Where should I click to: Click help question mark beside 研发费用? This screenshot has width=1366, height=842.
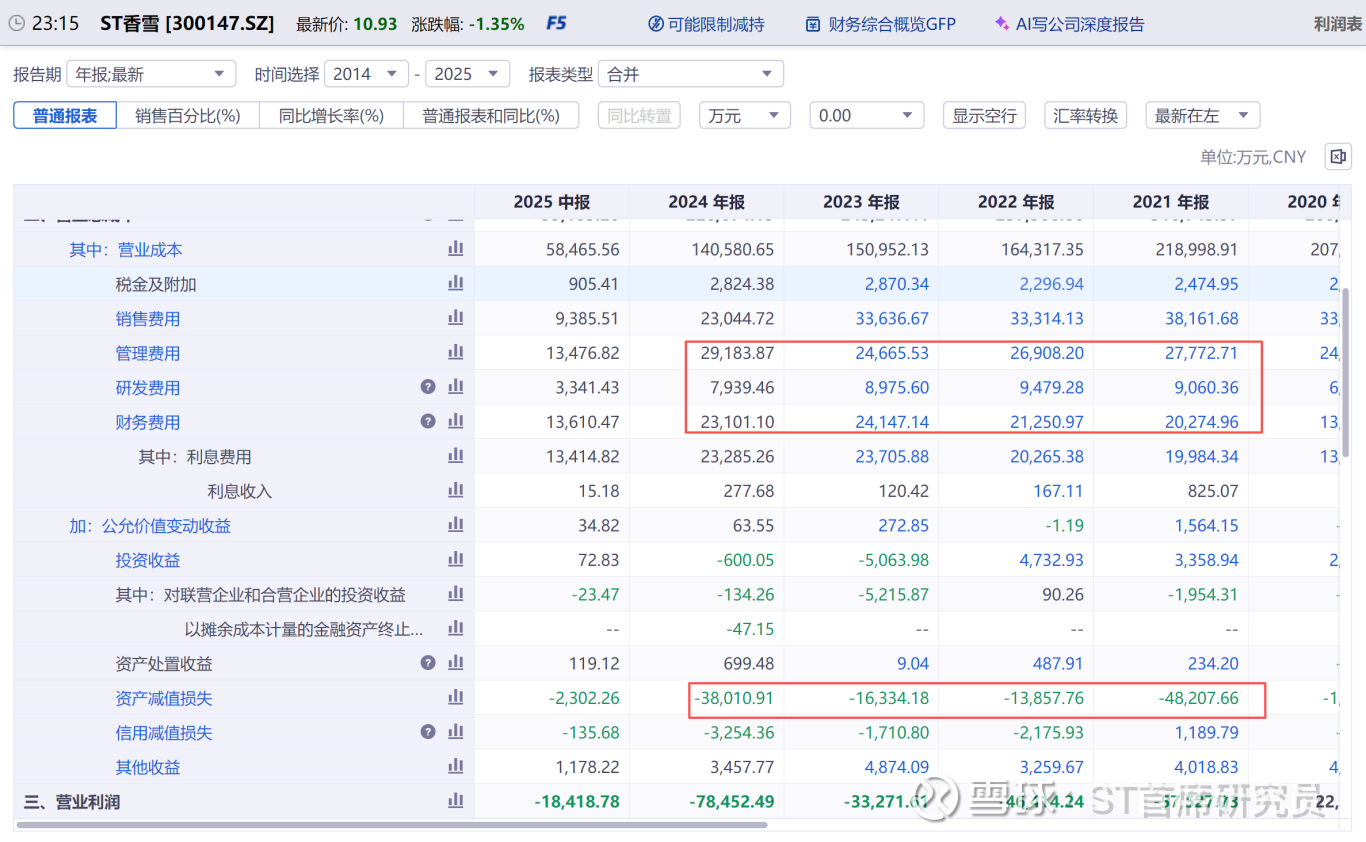428,387
